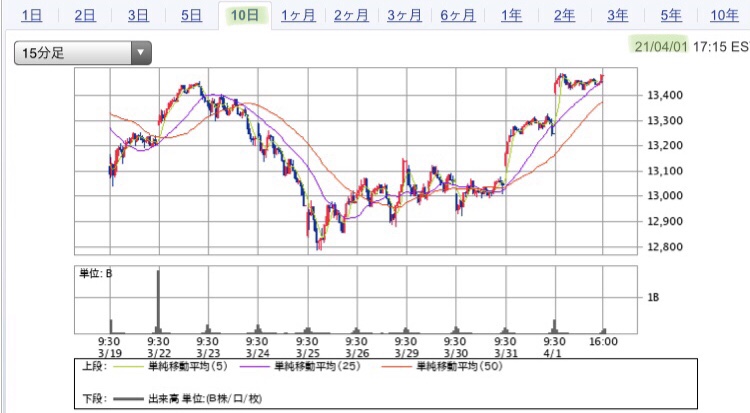
Task: Click the 13,300 price axis label
Action: (665, 121)
